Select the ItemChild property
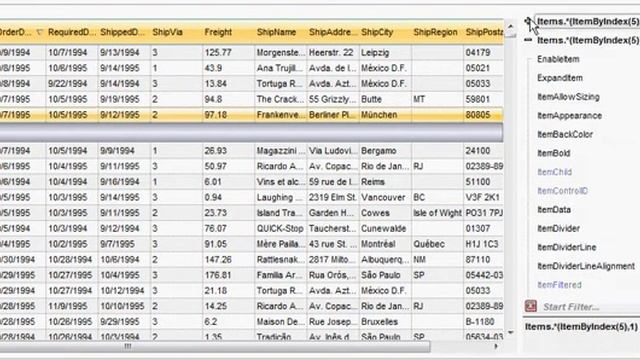 pos(554,172)
